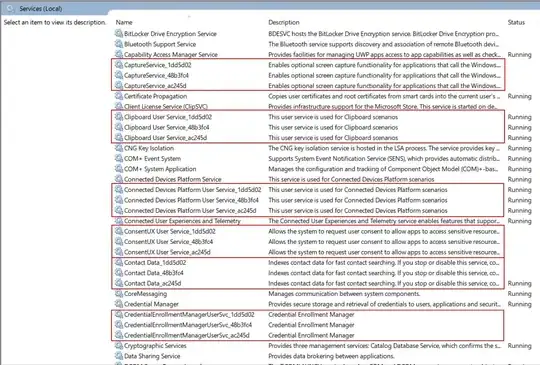The image size is (540, 365).
Task: Sort by the Description column header
Action: [284, 22]
